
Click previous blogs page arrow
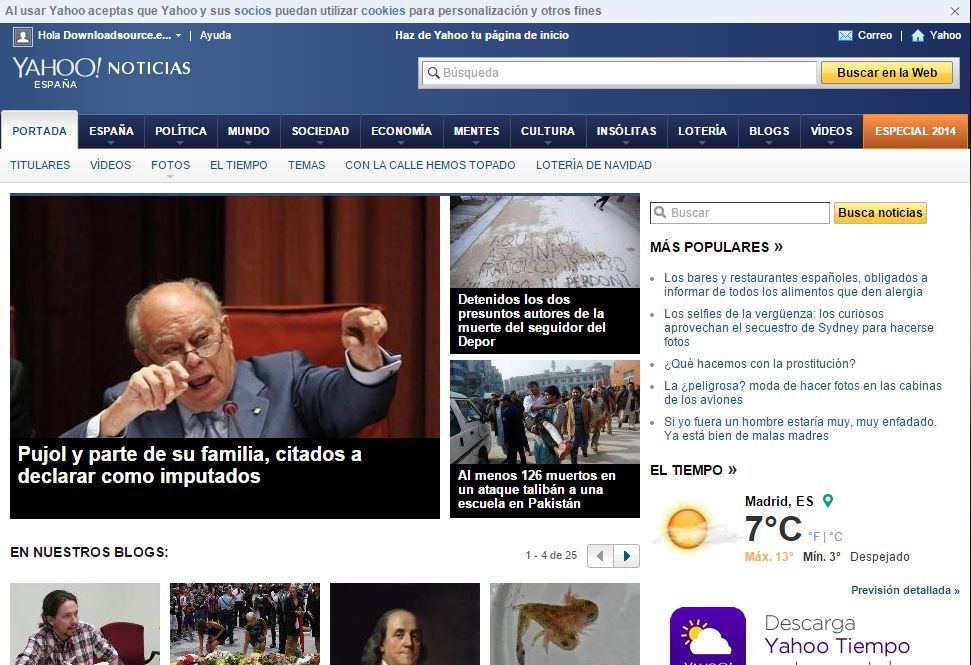(x=600, y=556)
